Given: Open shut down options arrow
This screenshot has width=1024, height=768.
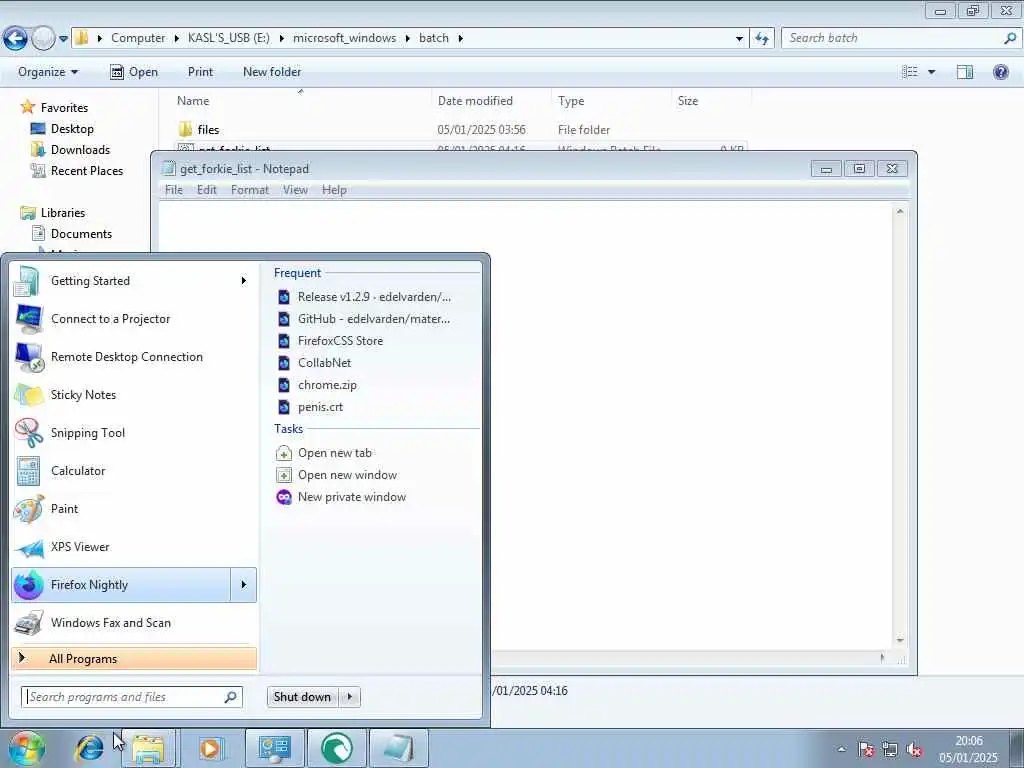Looking at the screenshot, I should point(350,697).
